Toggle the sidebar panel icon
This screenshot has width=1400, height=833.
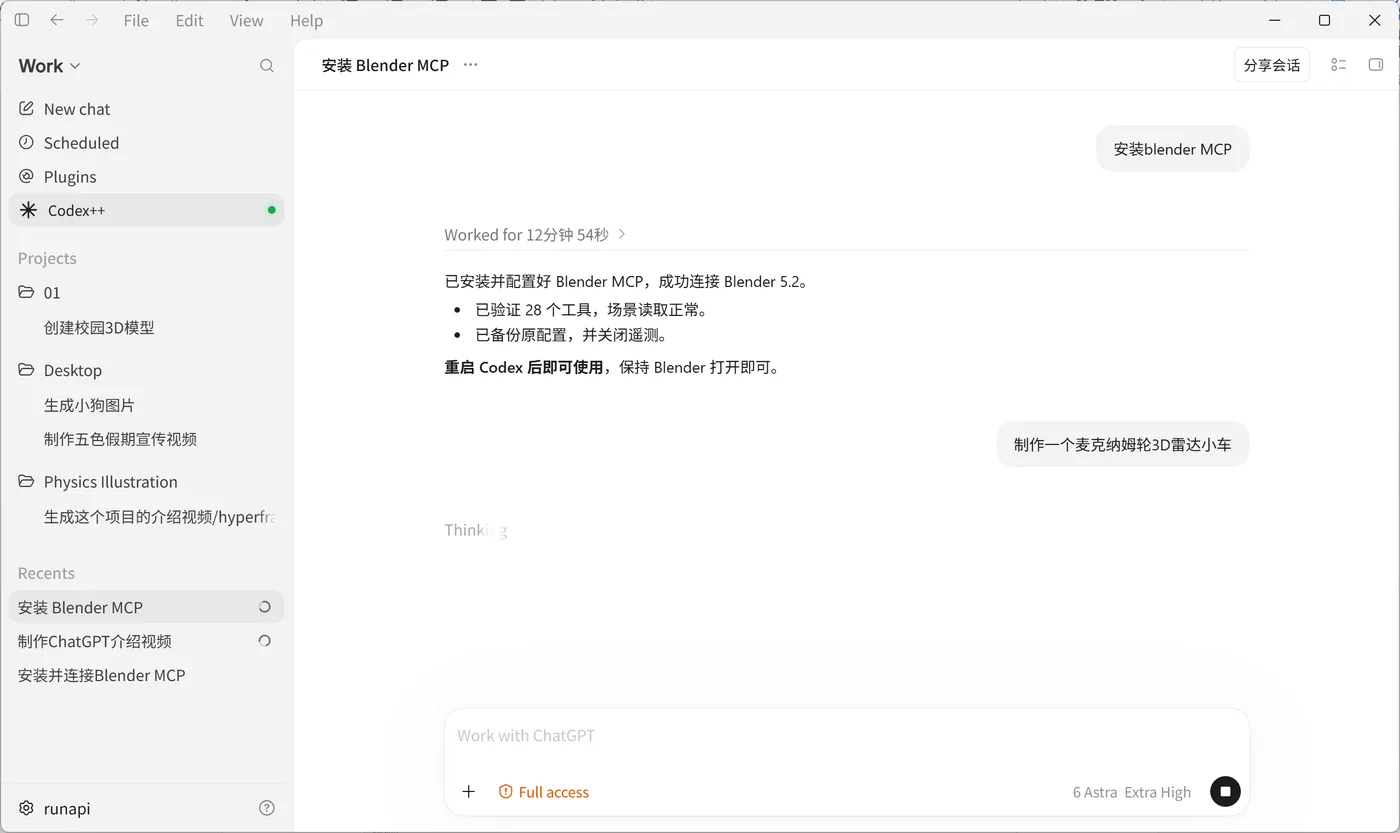[x=22, y=20]
